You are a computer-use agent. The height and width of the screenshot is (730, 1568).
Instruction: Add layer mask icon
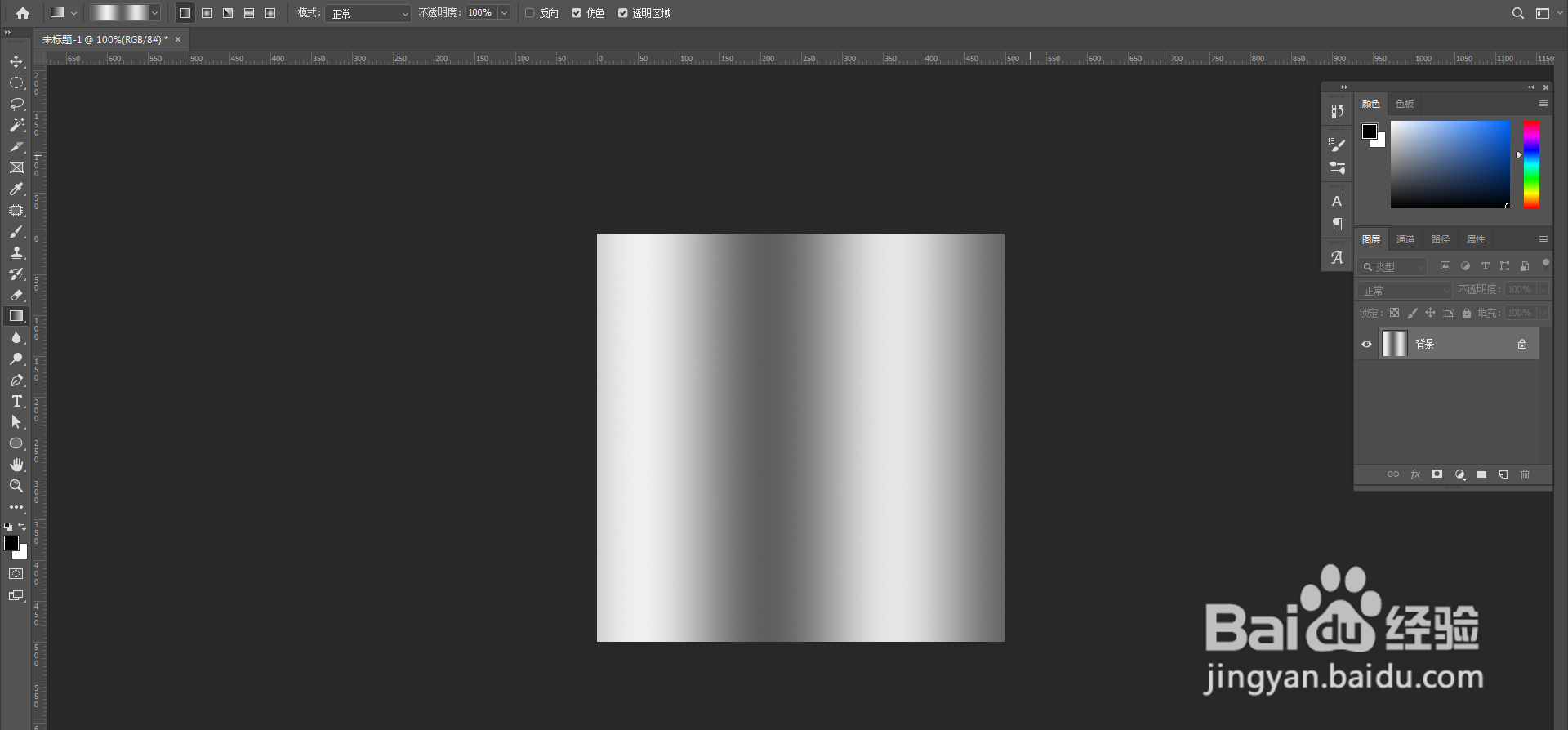tap(1437, 474)
